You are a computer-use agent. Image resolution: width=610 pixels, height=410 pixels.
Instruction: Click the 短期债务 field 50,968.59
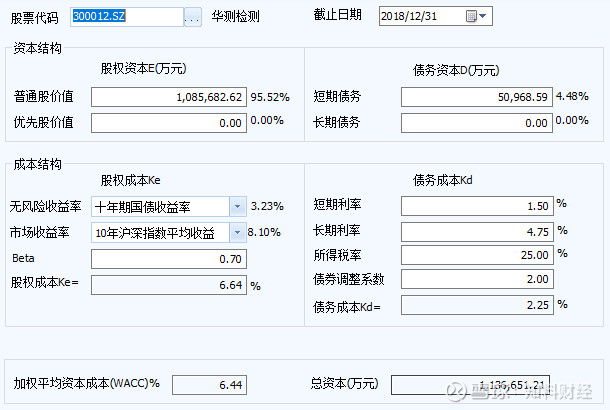[x=477, y=97]
